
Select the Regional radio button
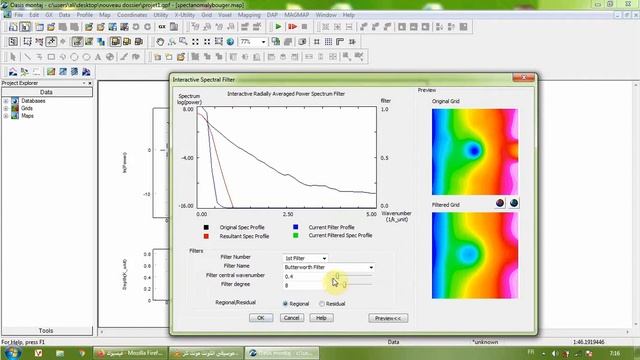285,304
